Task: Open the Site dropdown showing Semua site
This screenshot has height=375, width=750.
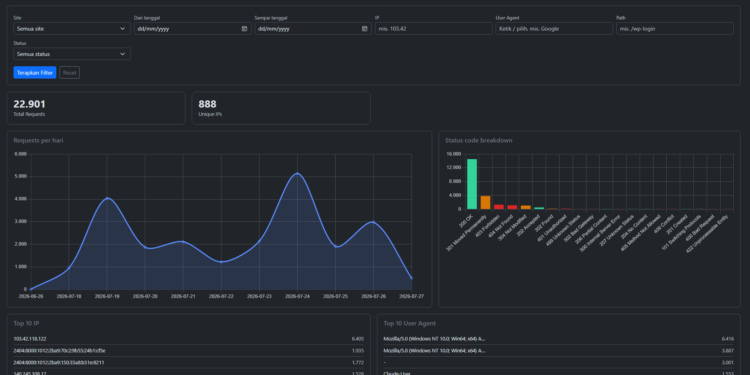Action: (x=72, y=29)
